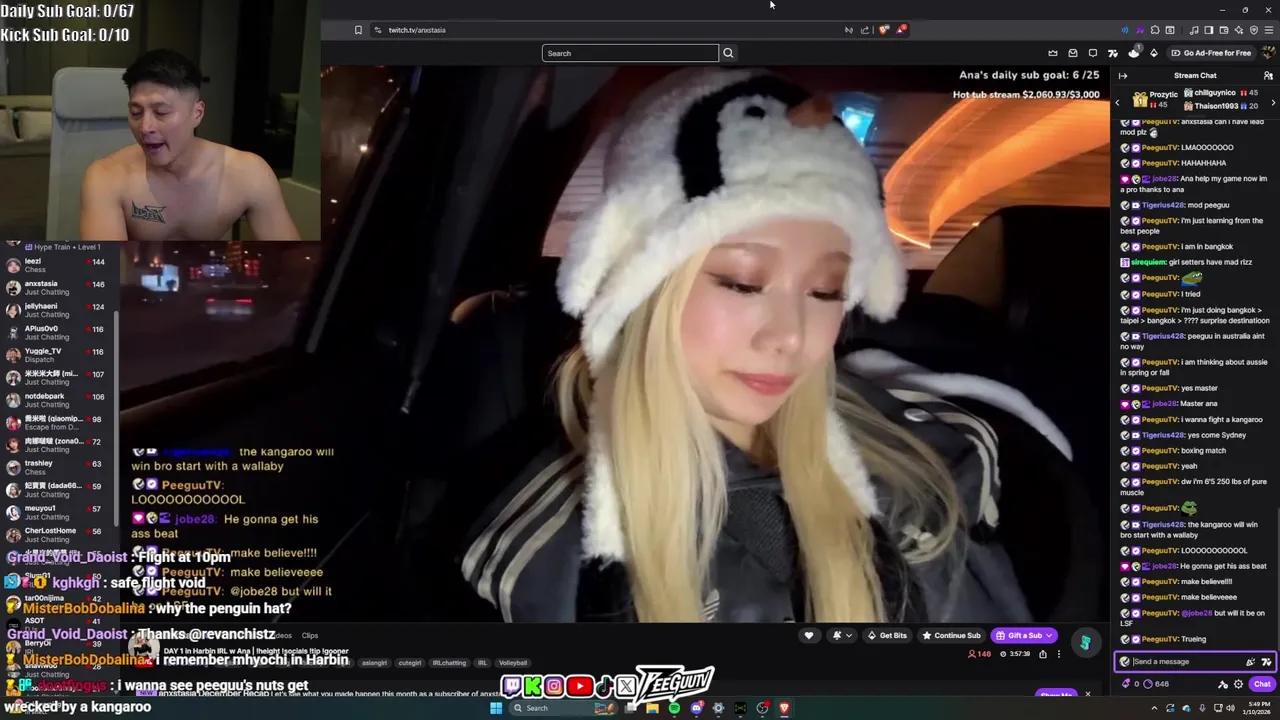1280x720 pixels.
Task: Click the search magnifier button on Twitch
Action: tap(728, 53)
